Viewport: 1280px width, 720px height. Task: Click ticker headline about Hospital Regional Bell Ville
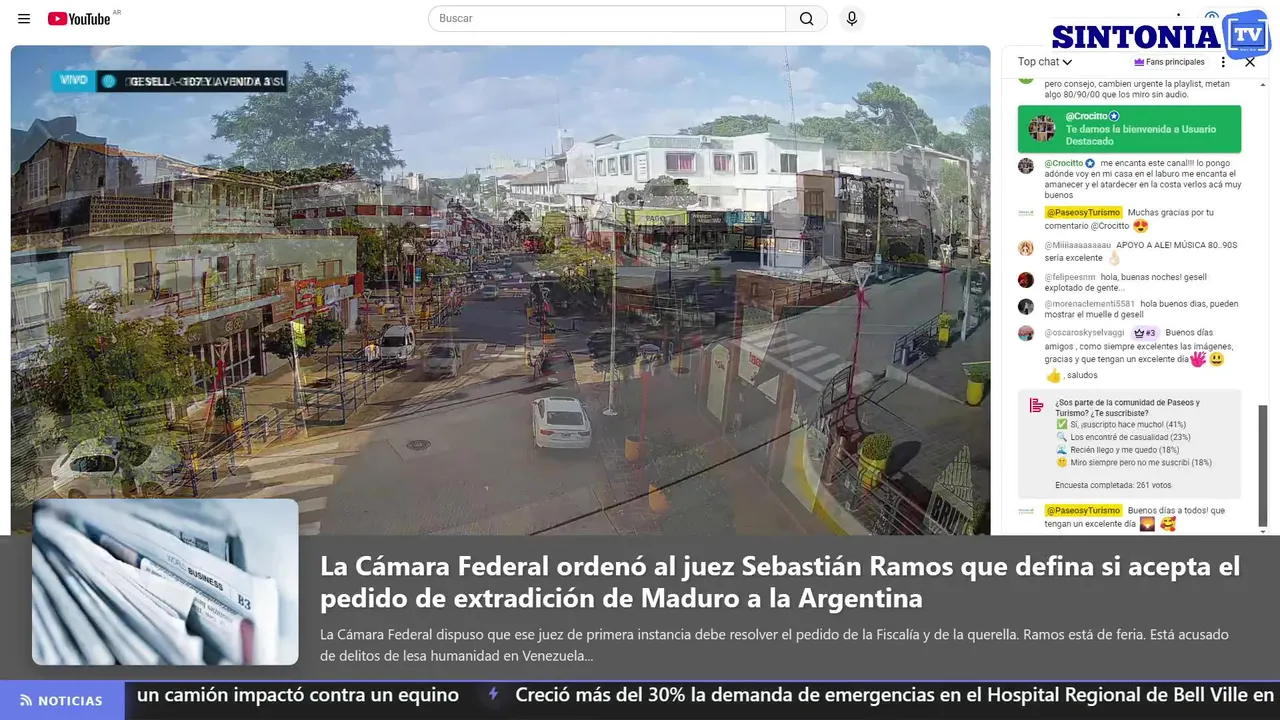tap(894, 695)
